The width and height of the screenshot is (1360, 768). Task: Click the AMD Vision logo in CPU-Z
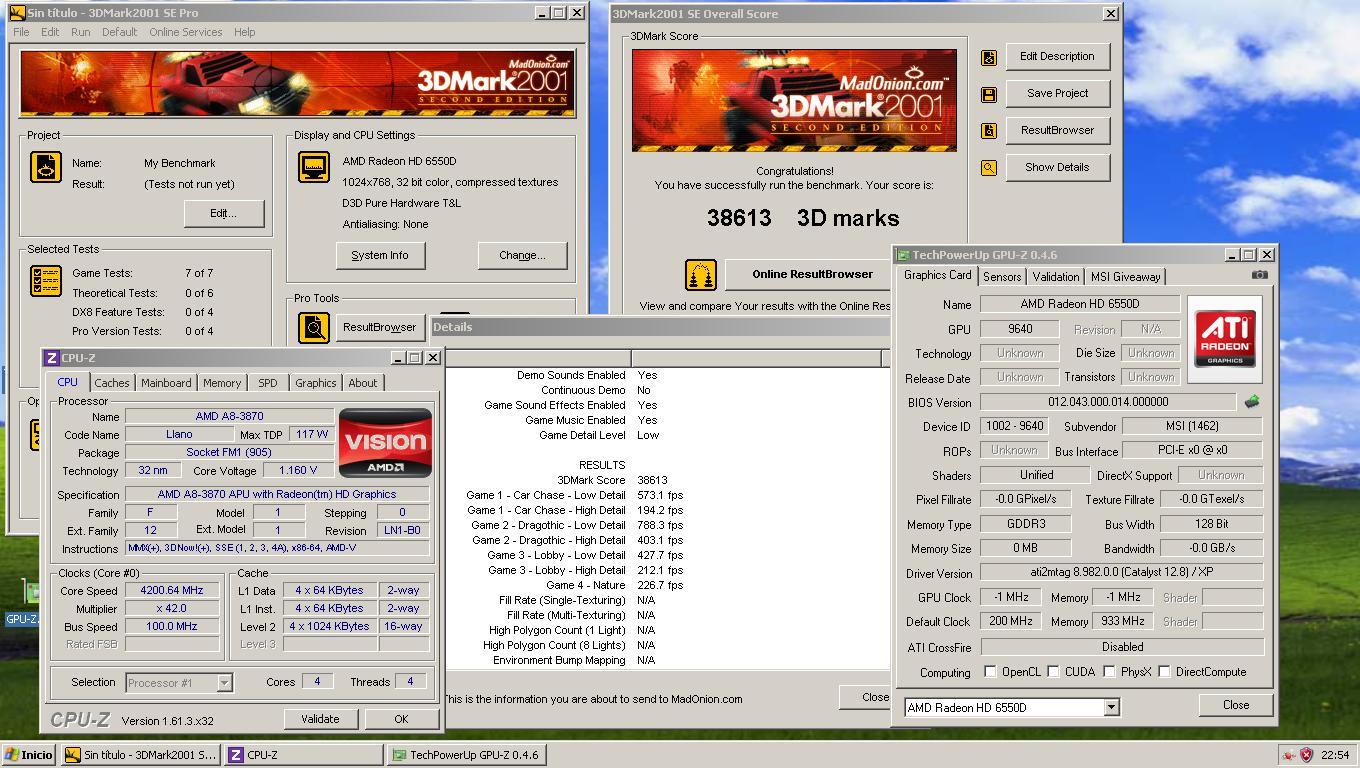[385, 442]
